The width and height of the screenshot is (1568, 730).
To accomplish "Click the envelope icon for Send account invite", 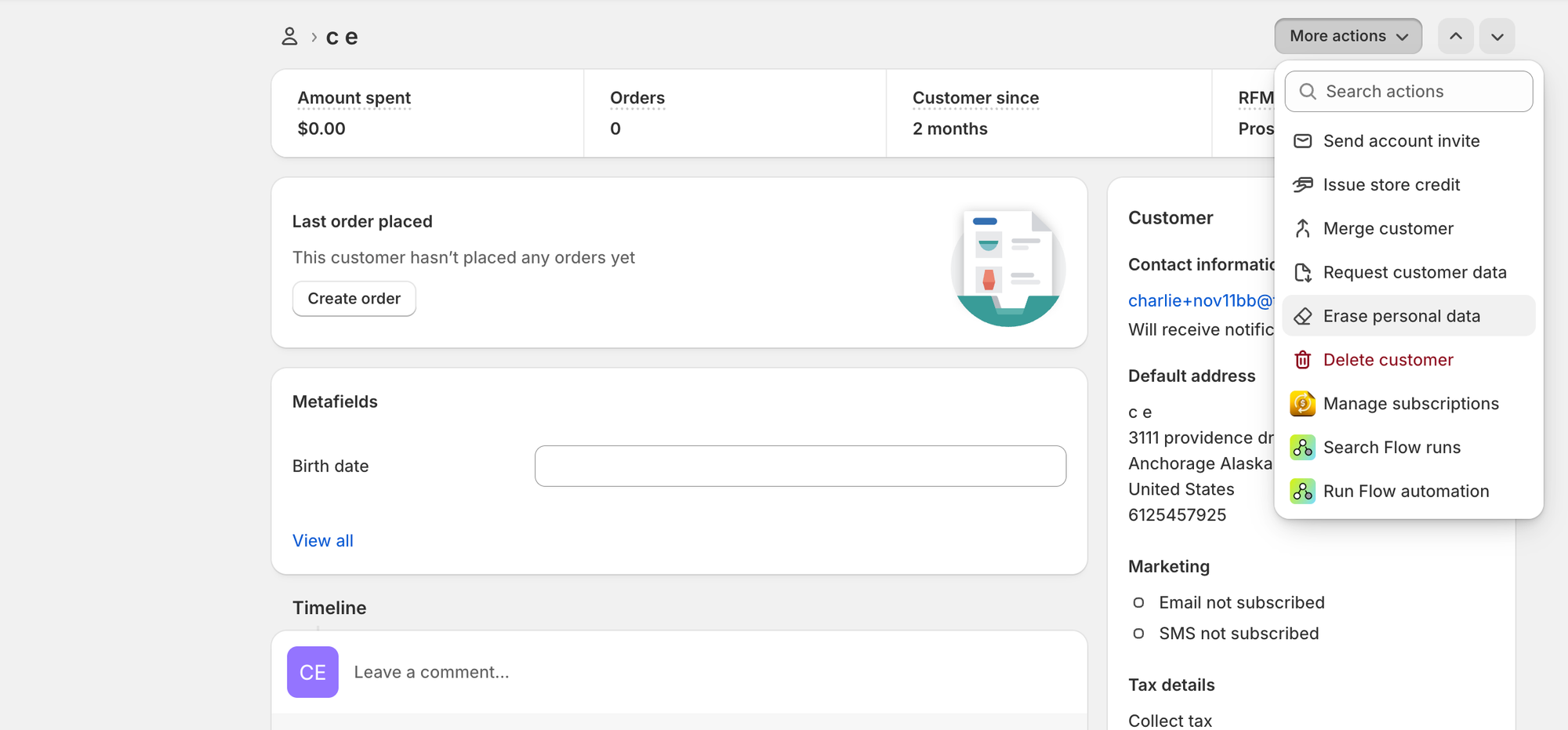I will click(x=1302, y=141).
